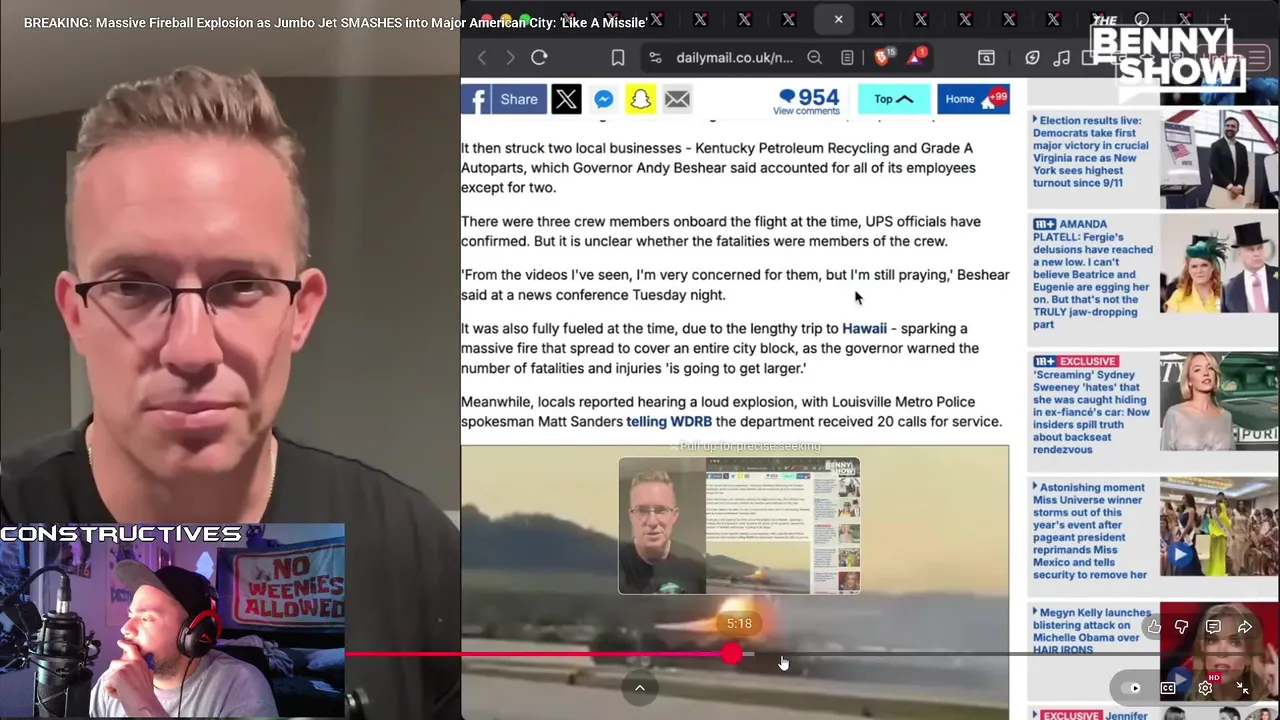Click the site settings icon beside URL

(655, 58)
